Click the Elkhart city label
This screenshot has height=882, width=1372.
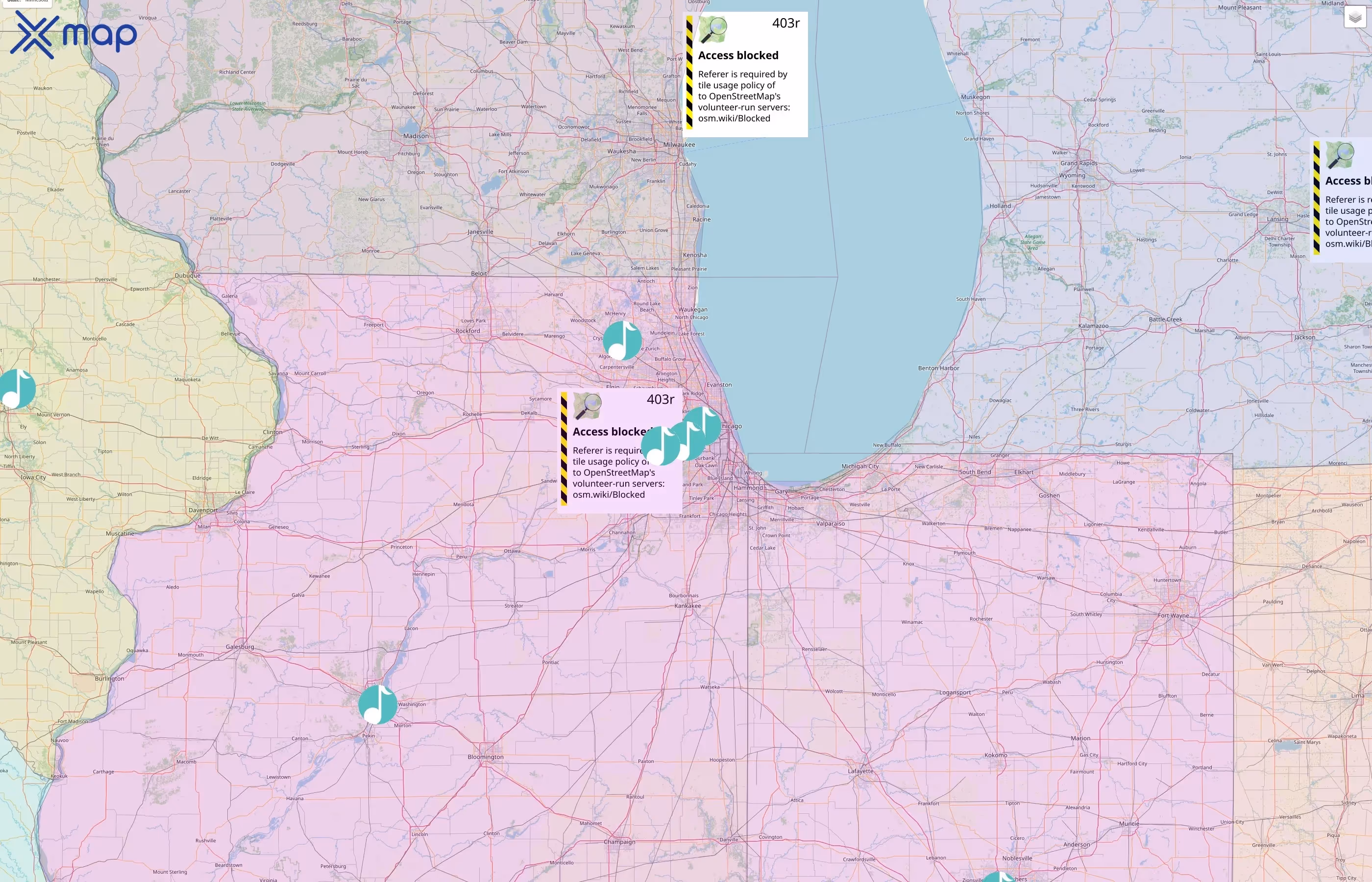pyautogui.click(x=1024, y=472)
